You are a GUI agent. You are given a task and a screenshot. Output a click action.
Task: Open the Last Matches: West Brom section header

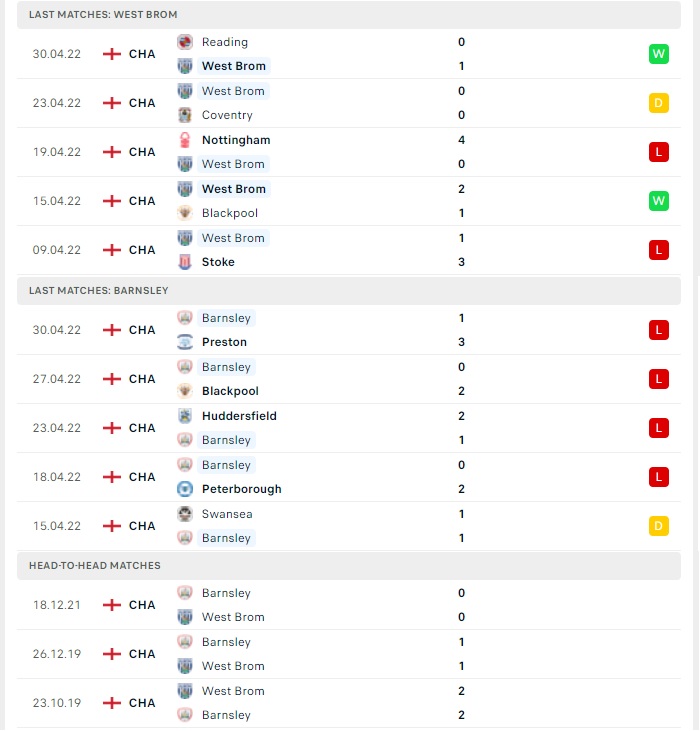pyautogui.click(x=349, y=14)
